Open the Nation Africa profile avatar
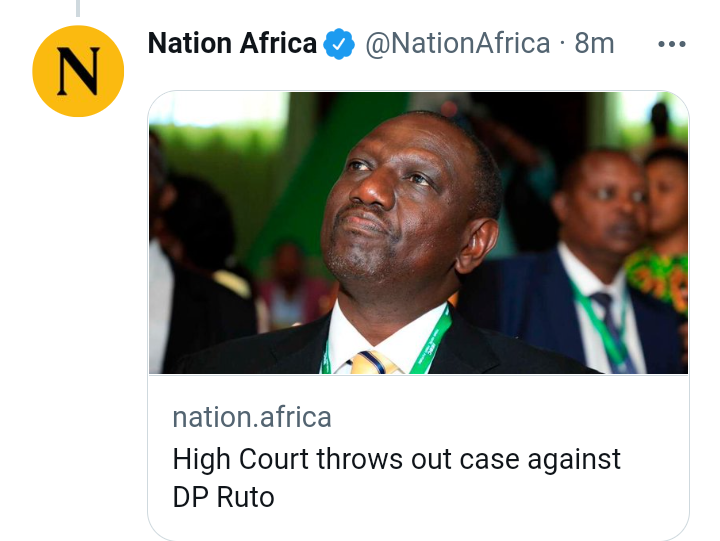The height and width of the screenshot is (541, 720). [78, 71]
